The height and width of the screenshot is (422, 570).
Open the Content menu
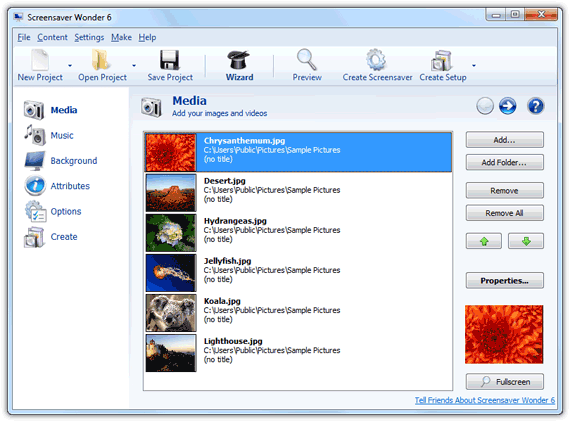tap(52, 37)
